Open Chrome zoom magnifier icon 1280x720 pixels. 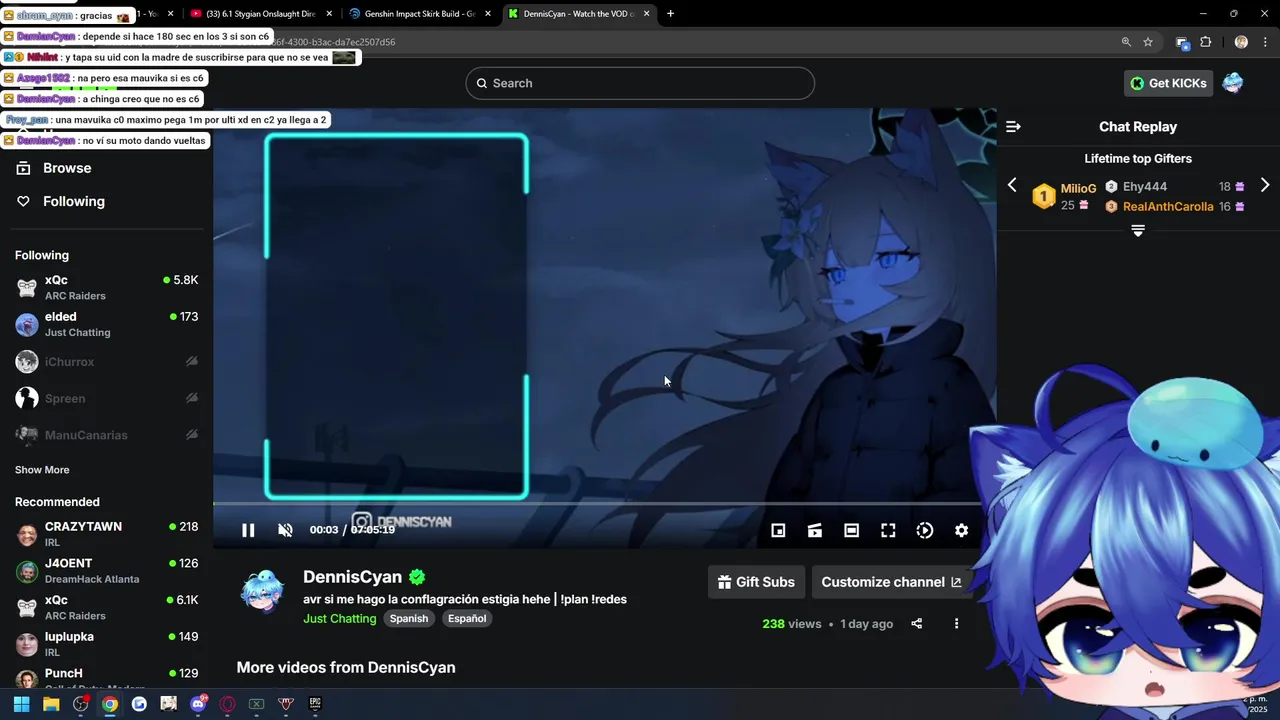pyautogui.click(x=1126, y=42)
